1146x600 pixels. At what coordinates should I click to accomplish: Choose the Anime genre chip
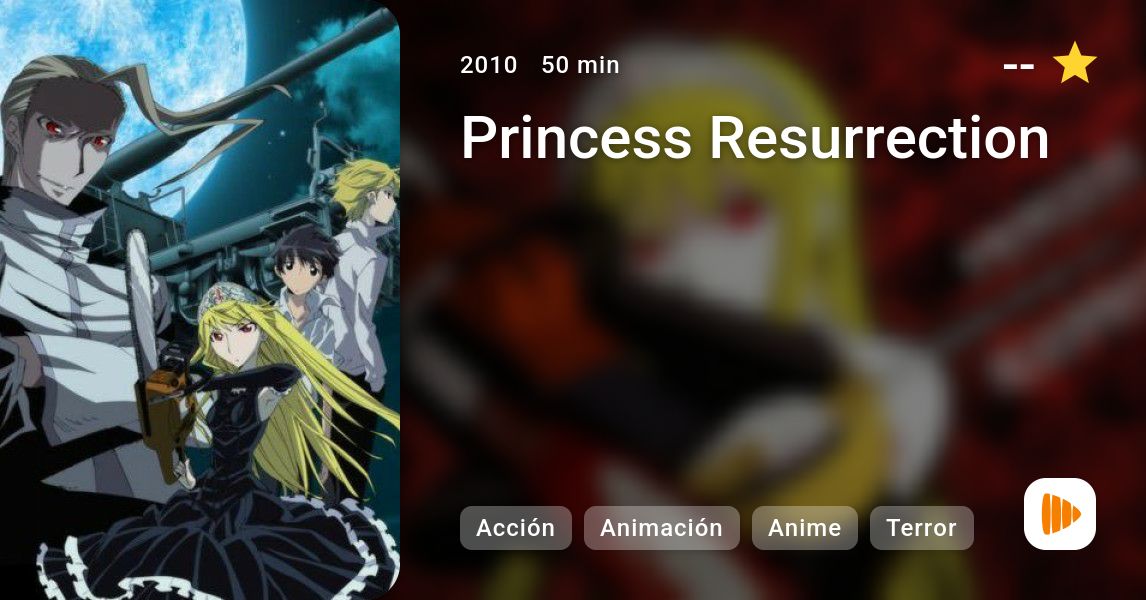805,528
